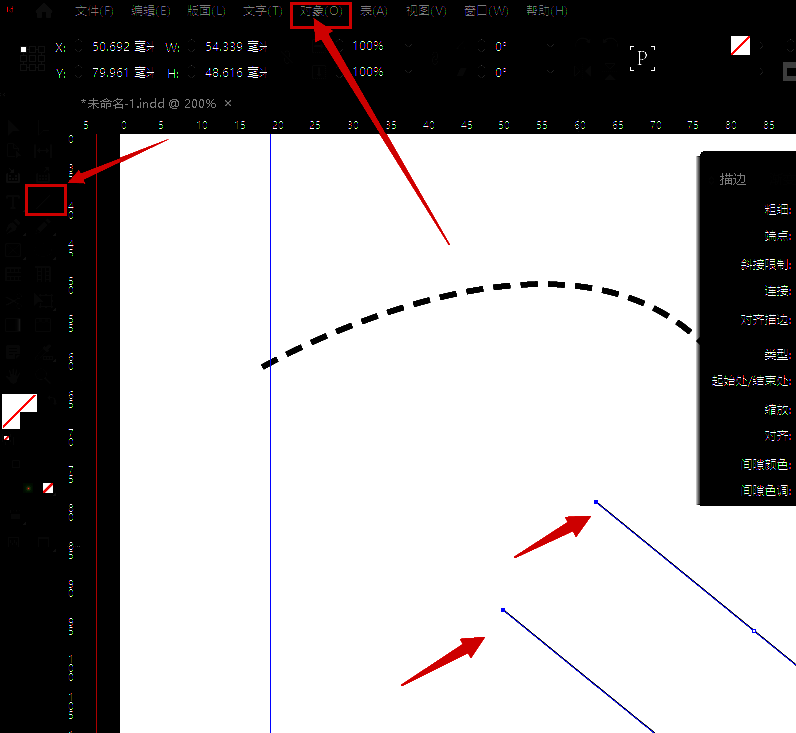Image resolution: width=796 pixels, height=733 pixels.
Task: Open the shear angle dropdown
Action: coord(551,72)
